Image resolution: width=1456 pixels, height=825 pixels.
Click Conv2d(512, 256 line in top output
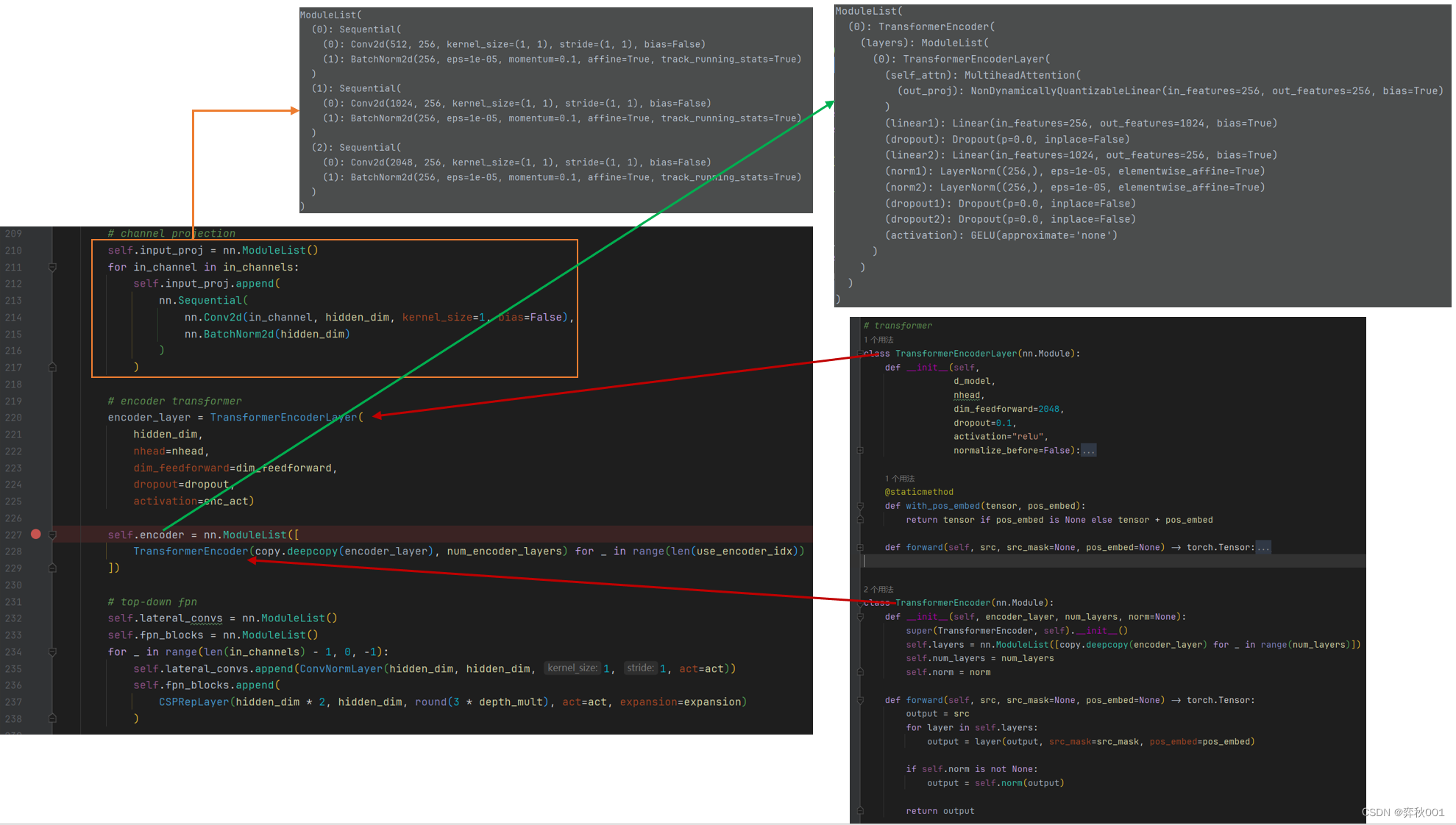[514, 44]
